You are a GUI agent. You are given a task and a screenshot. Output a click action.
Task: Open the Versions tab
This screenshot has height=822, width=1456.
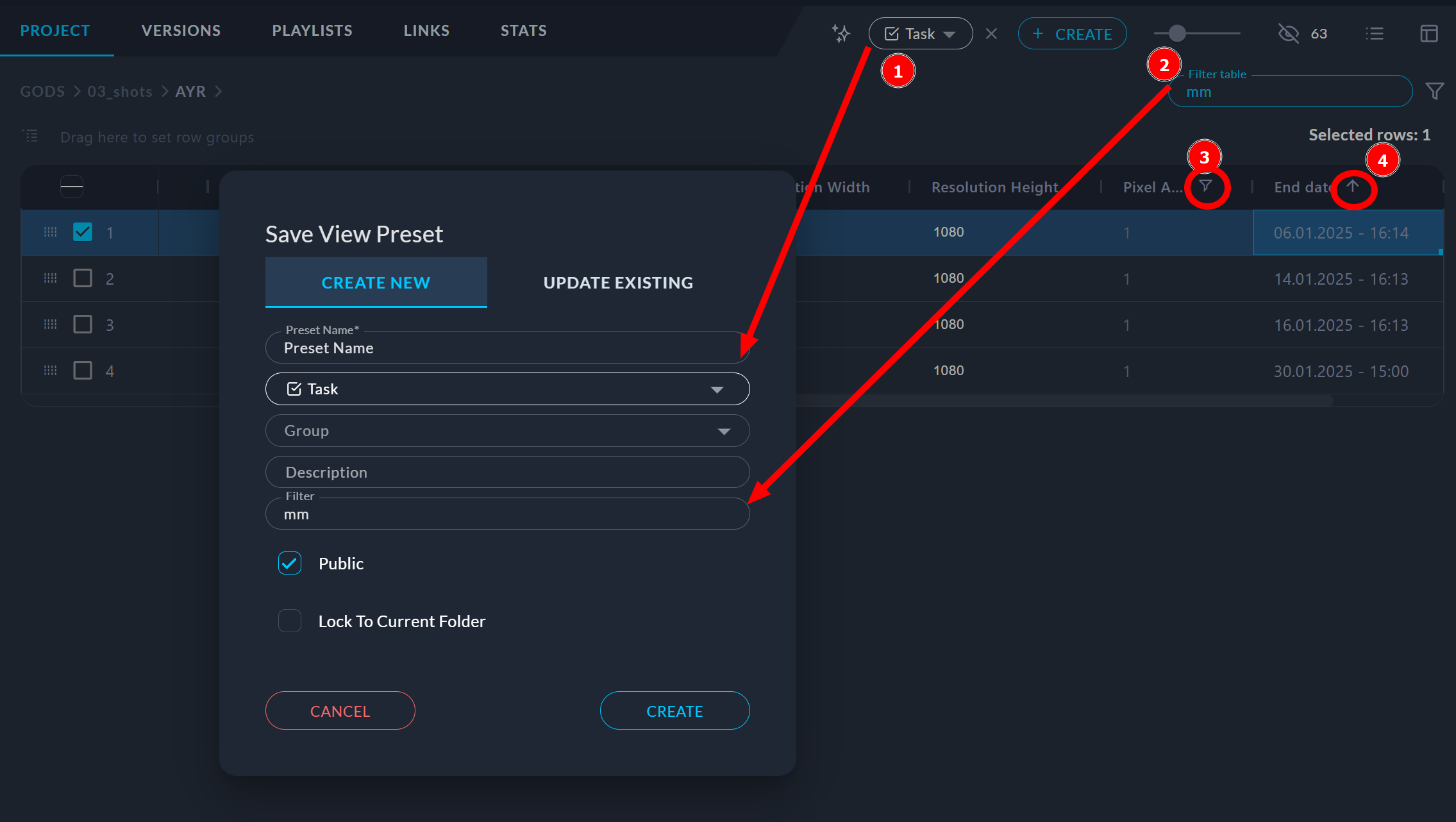pyautogui.click(x=181, y=31)
